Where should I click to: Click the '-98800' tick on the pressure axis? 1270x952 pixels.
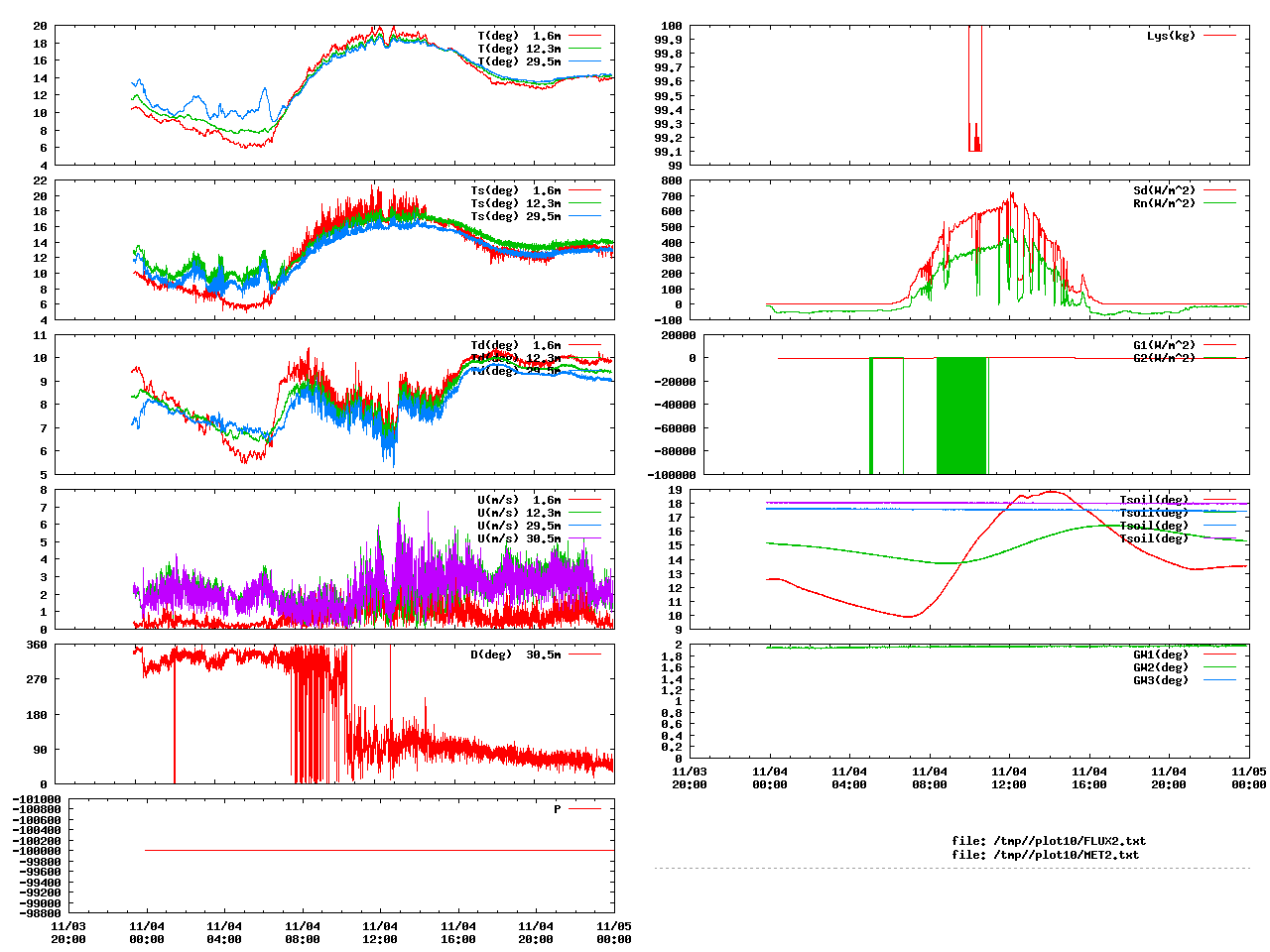tap(41, 913)
